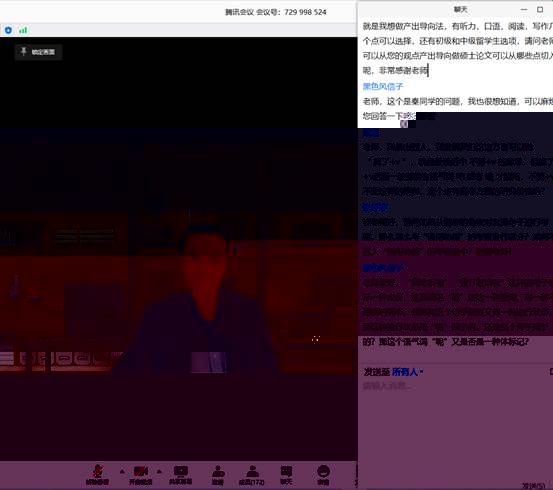The image size is (553, 490).
Task: Click the blue shield security icon
Action: pos(8,30)
